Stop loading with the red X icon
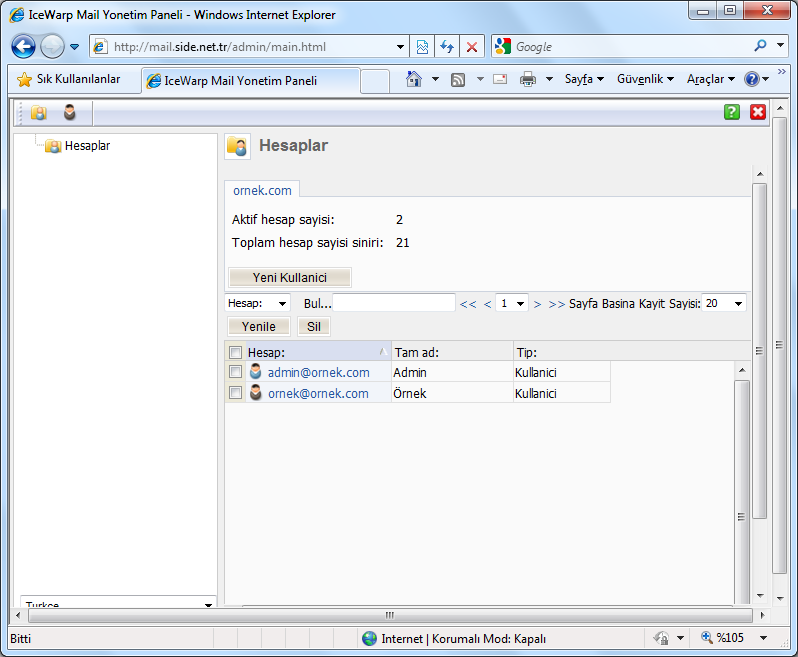This screenshot has height=657, width=798. 472,47
